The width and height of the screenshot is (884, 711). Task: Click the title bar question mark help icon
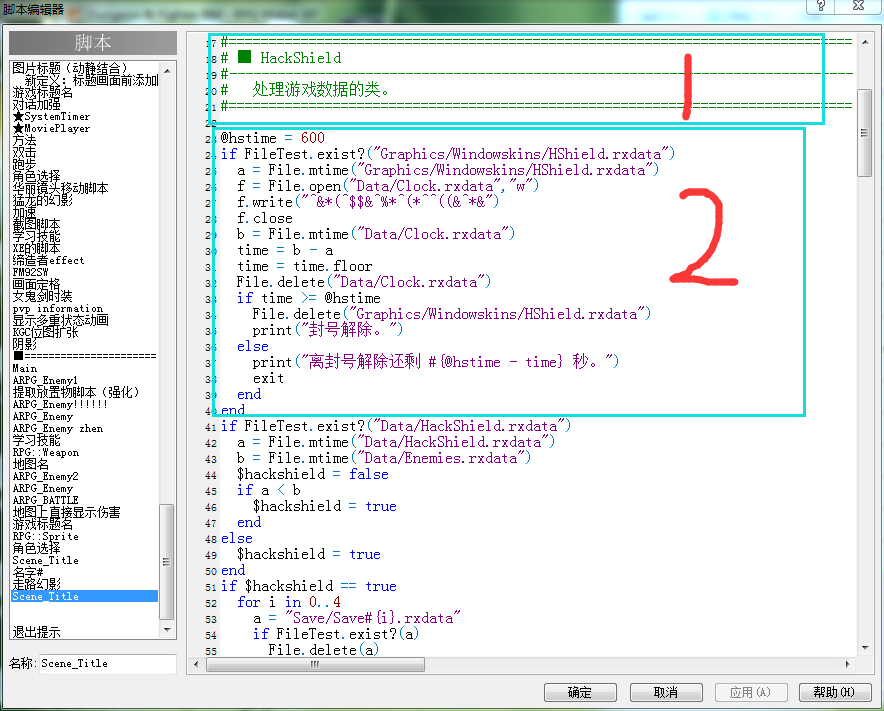click(820, 6)
